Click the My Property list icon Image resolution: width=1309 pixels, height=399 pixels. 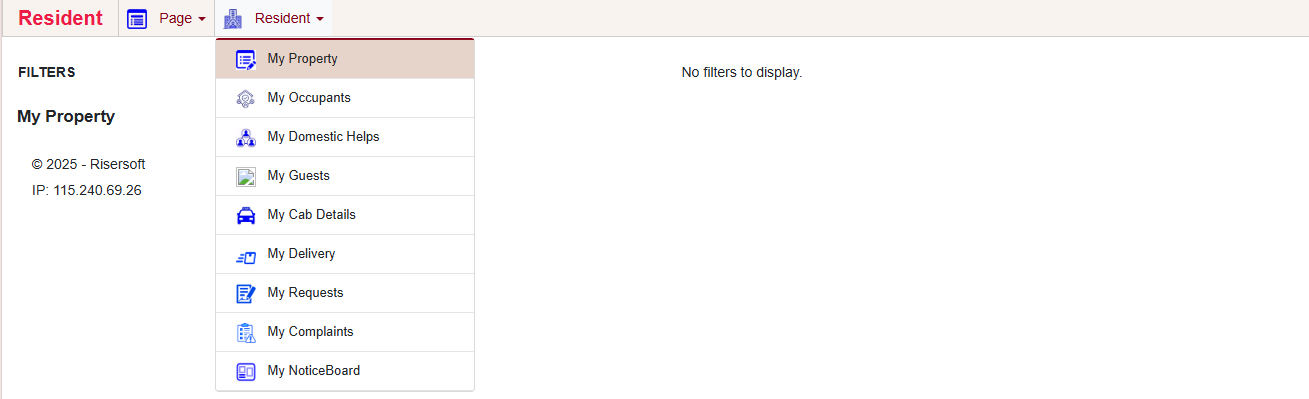[246, 59]
